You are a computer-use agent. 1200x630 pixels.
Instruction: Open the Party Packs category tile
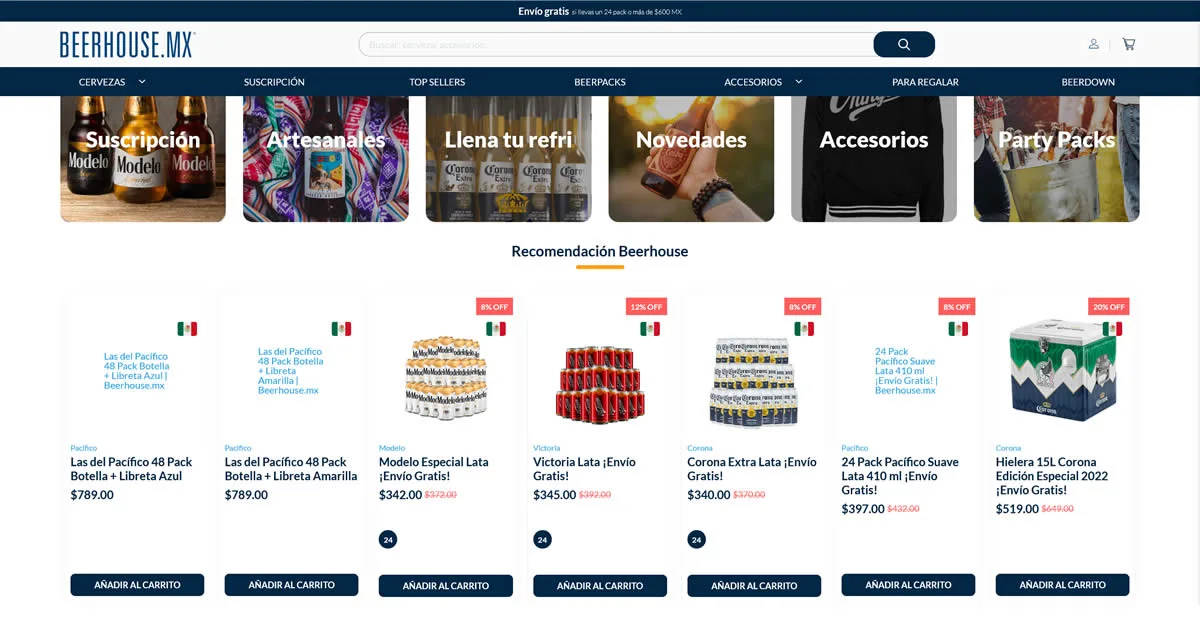(1056, 158)
